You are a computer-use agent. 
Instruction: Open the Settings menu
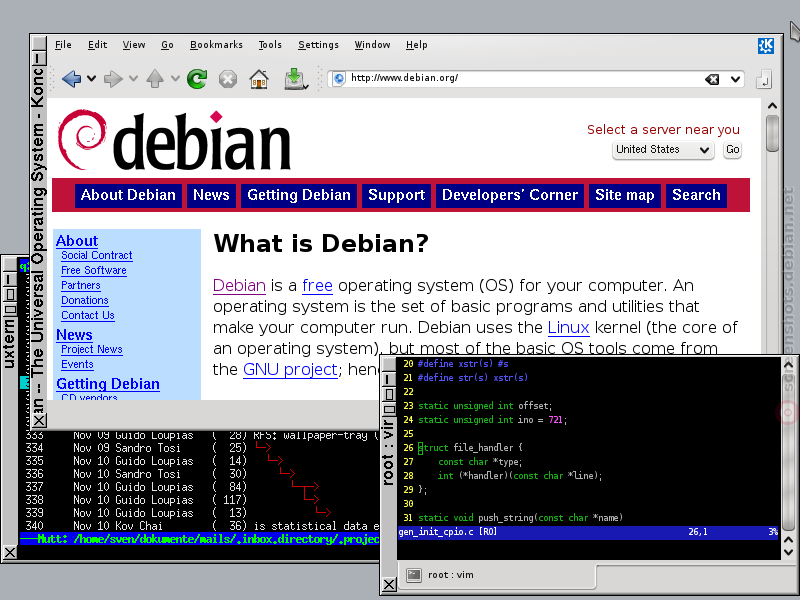318,45
